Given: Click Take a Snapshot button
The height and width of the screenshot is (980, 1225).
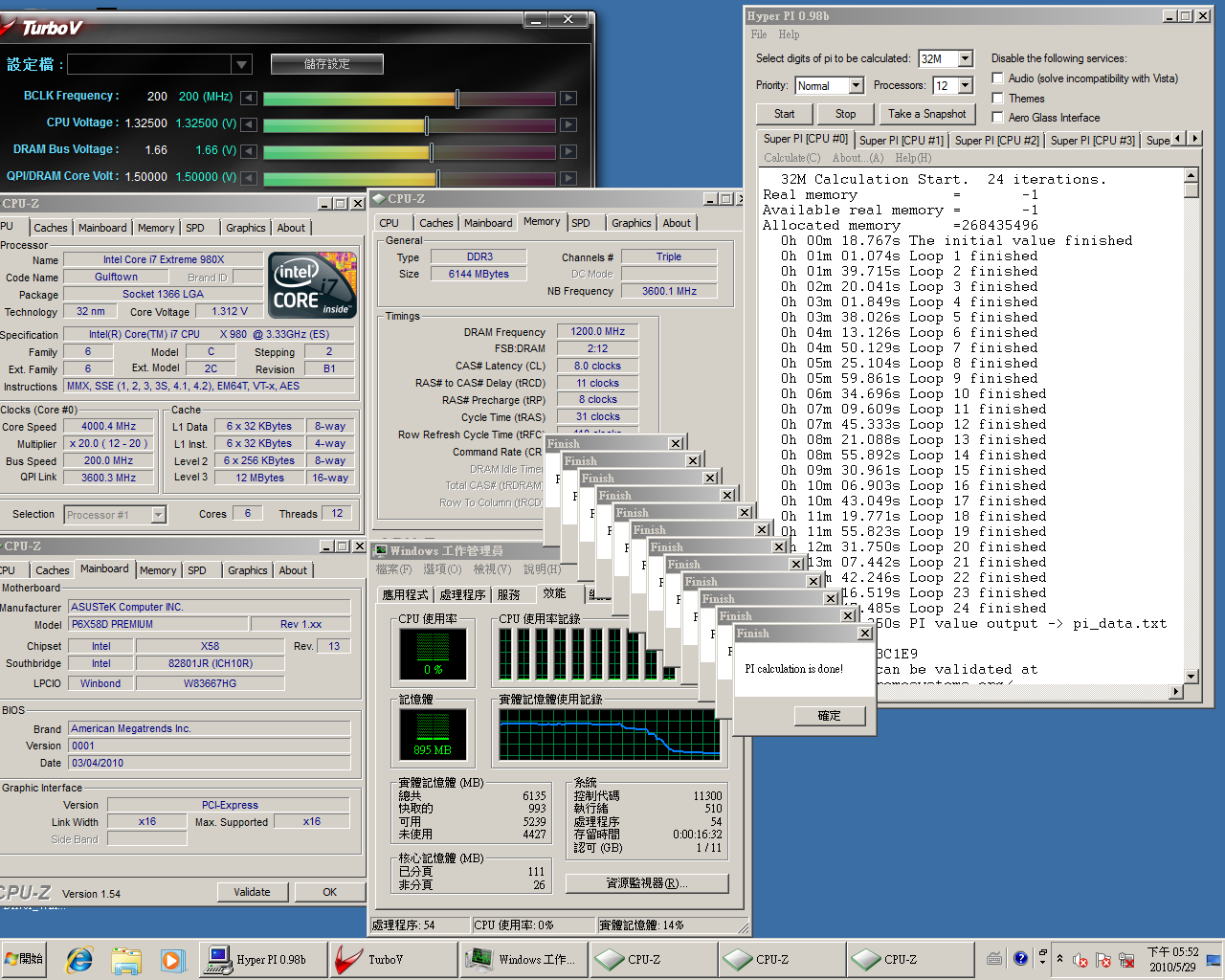Looking at the screenshot, I should [x=926, y=114].
